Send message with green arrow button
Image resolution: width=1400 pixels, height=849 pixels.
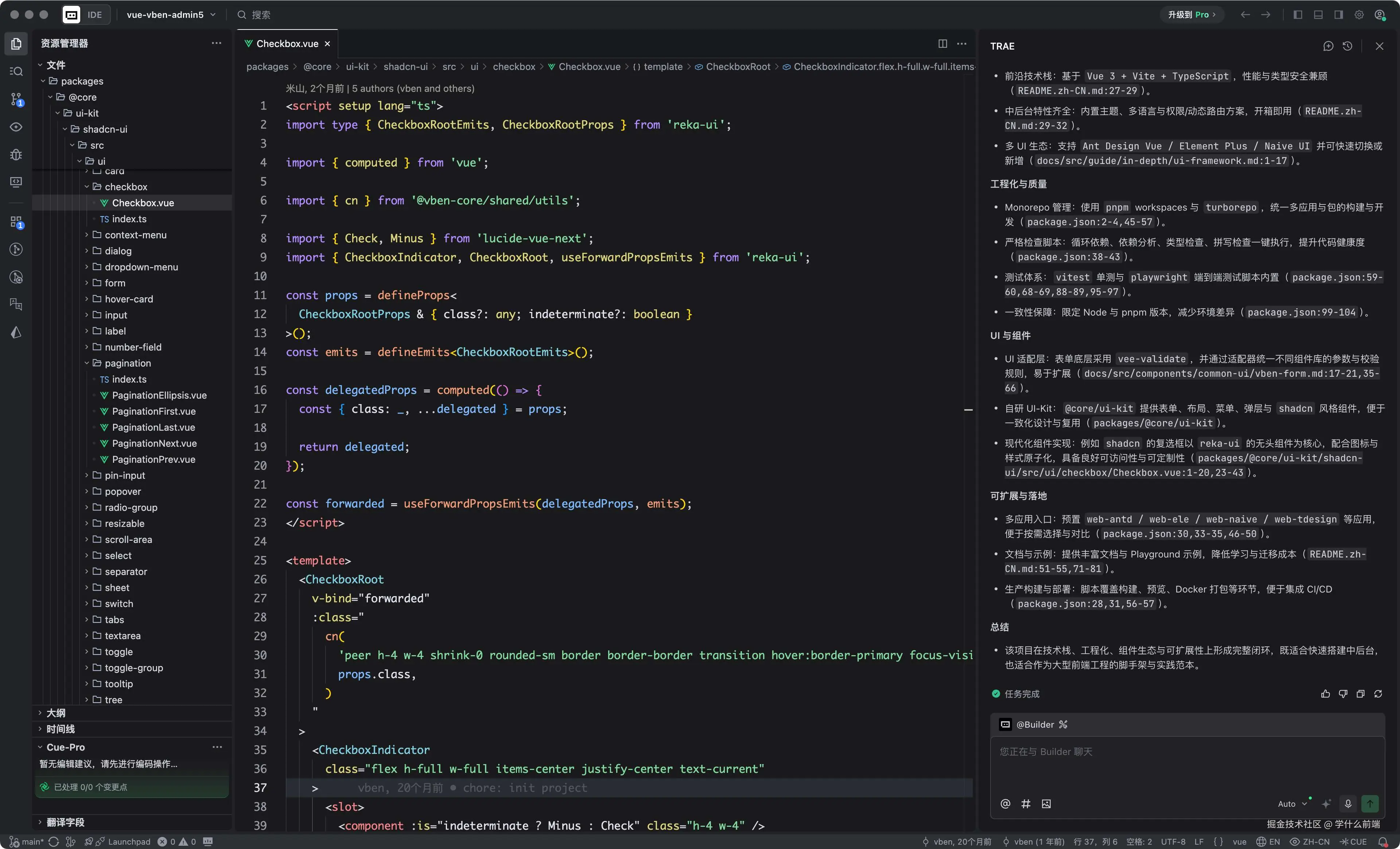(1370, 803)
